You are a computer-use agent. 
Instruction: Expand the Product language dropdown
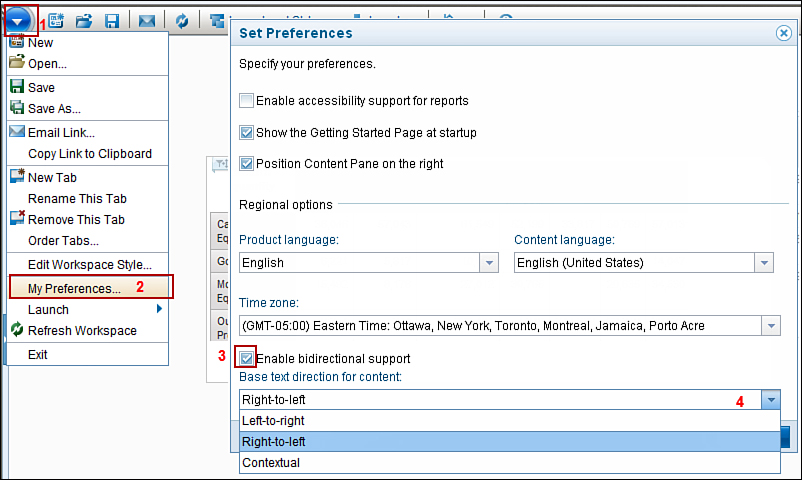pos(489,263)
